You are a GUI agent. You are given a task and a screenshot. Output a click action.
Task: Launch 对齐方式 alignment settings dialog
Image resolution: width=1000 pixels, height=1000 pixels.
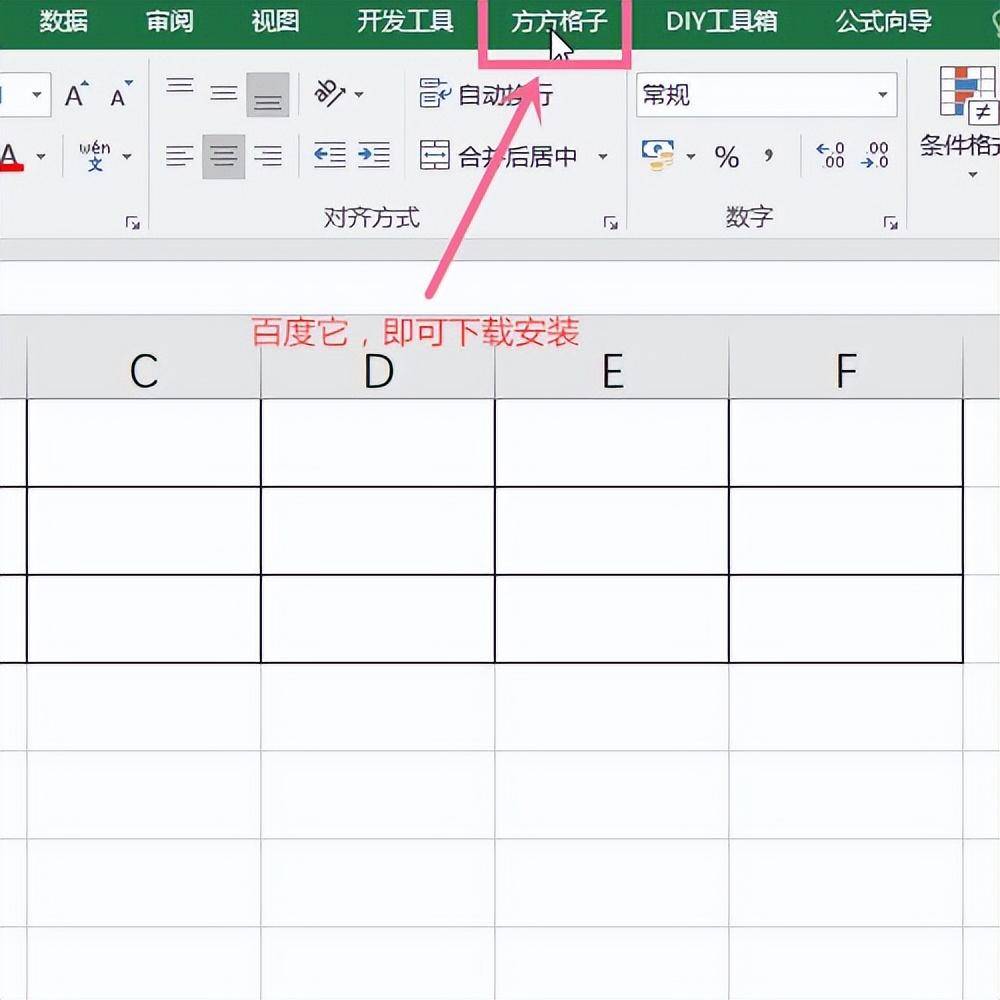(610, 223)
